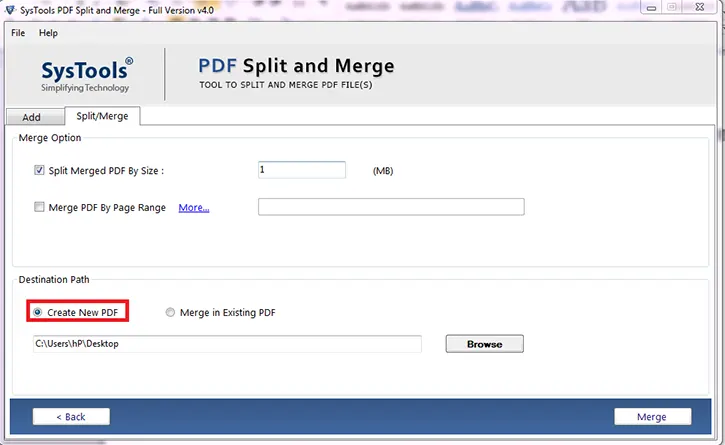The image size is (725, 445).
Task: Select Create New PDF radio button
Action: point(38,312)
